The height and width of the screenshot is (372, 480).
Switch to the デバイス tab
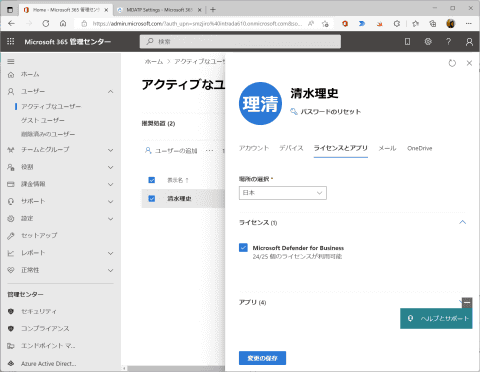click(291, 148)
